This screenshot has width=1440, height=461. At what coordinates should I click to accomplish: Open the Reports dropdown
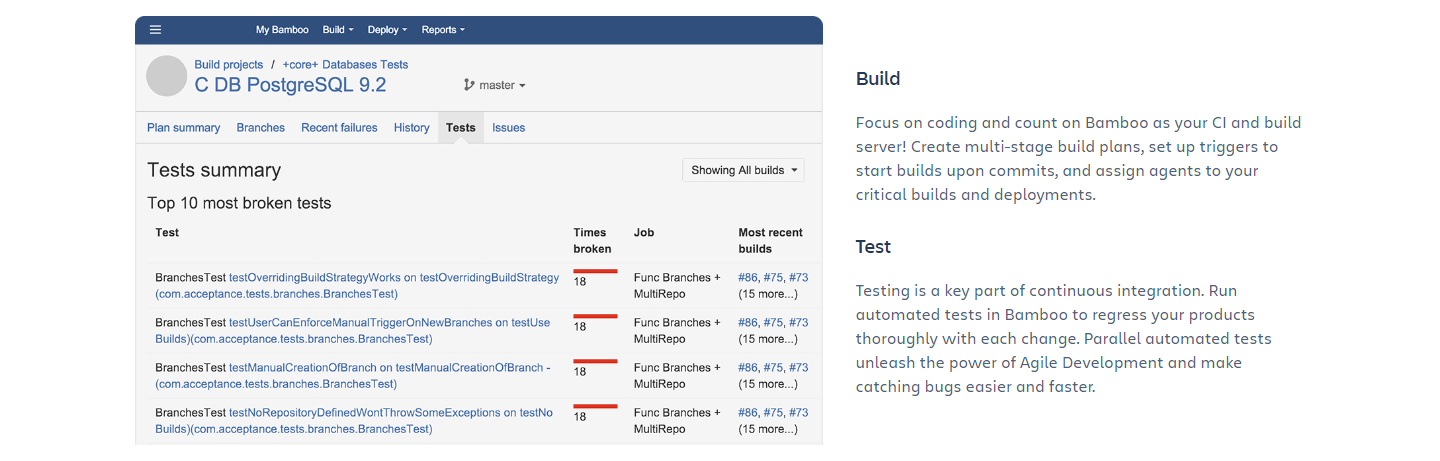(x=442, y=30)
